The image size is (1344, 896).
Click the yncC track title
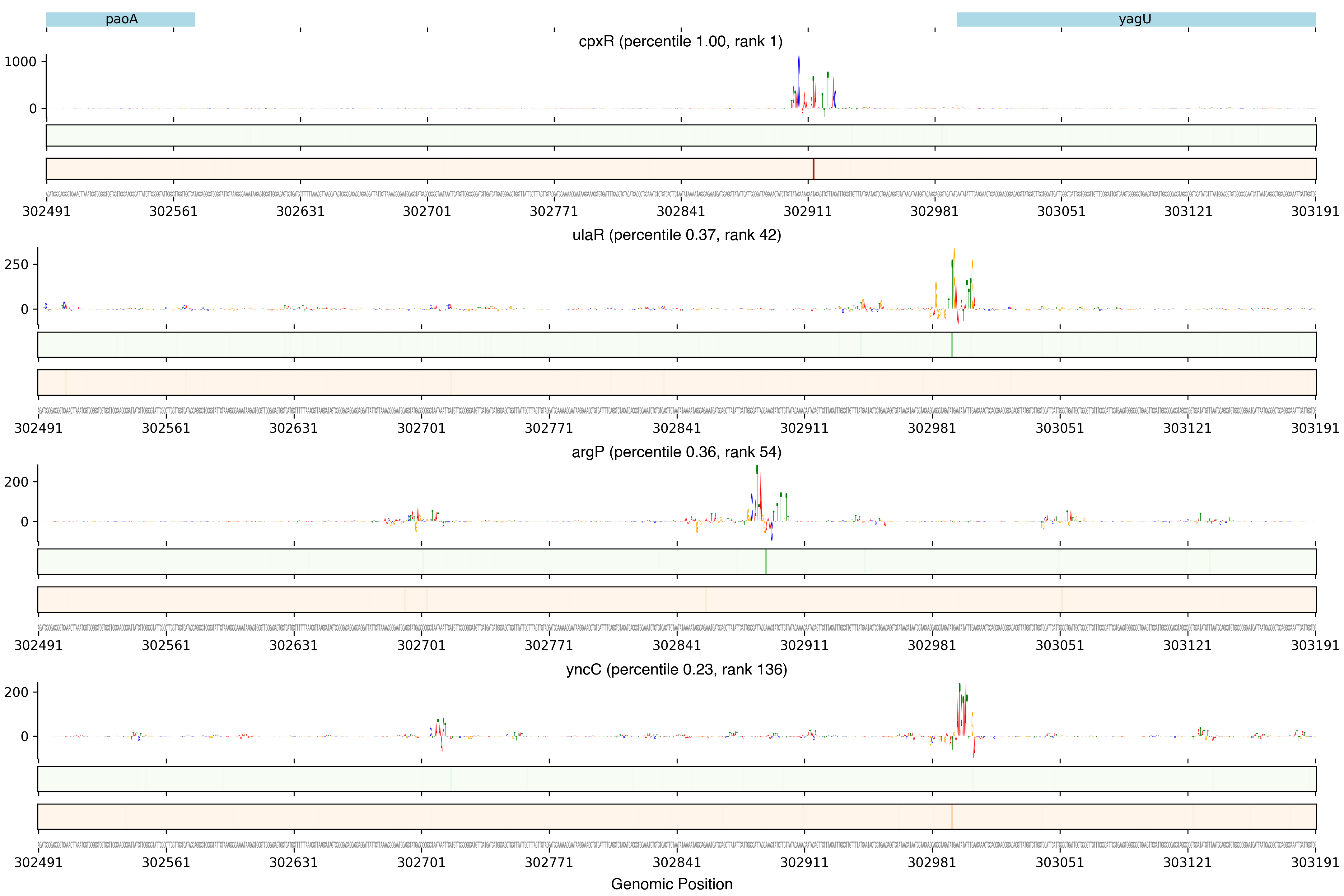coord(677,669)
